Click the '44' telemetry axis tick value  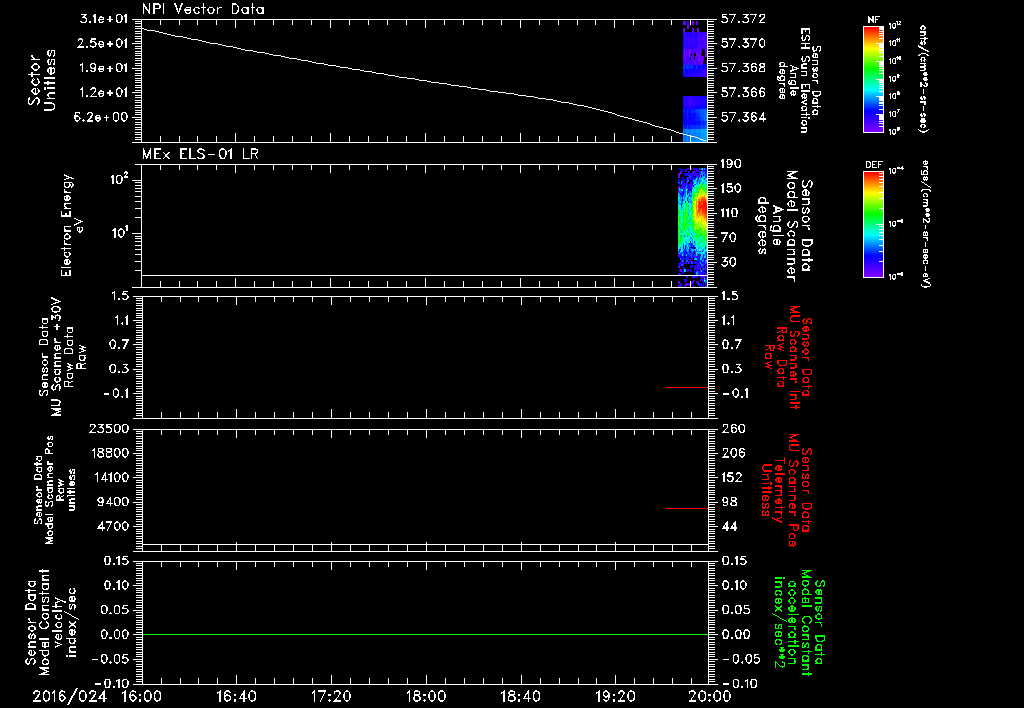click(x=729, y=526)
